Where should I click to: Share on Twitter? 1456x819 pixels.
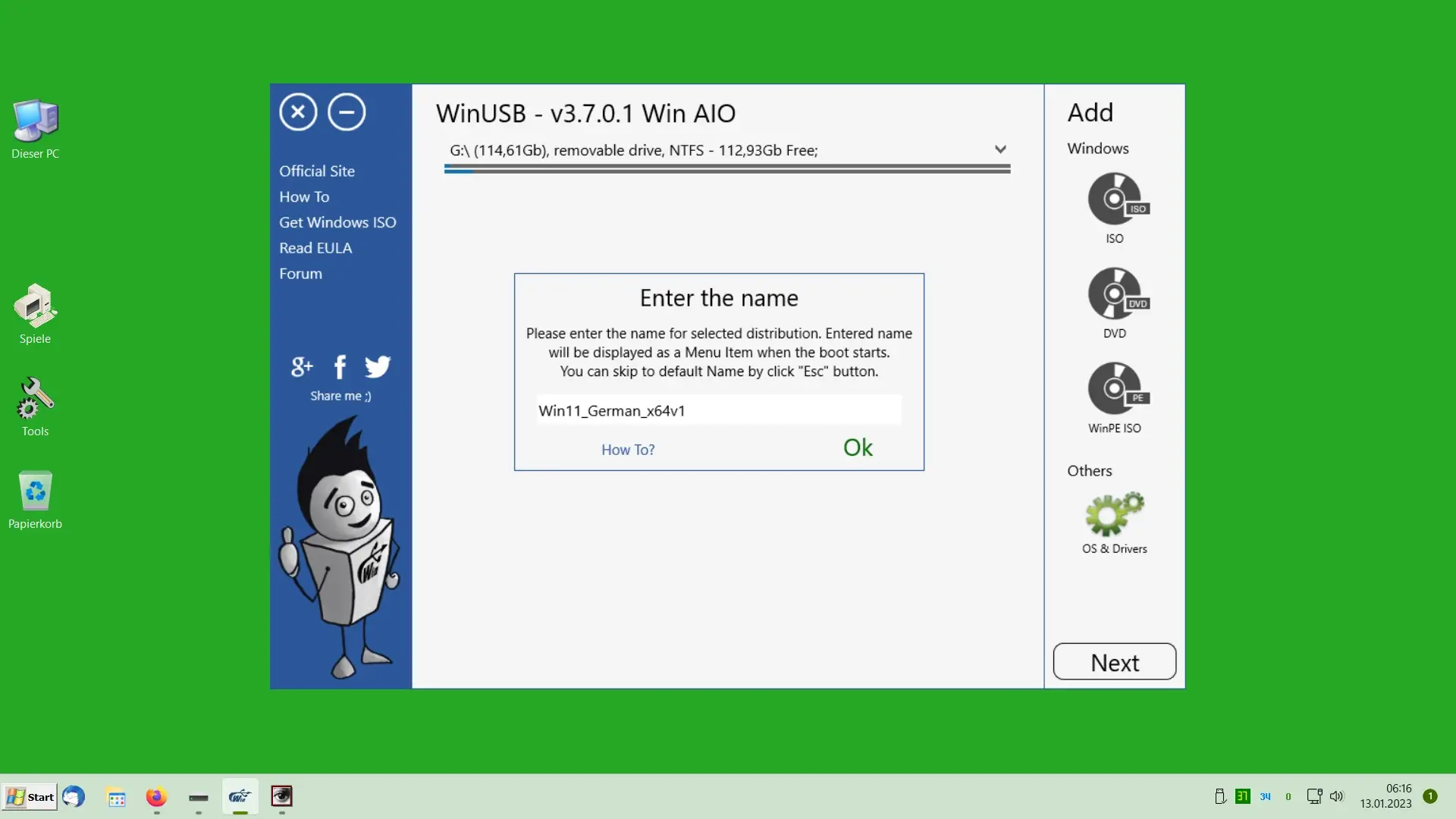378,367
